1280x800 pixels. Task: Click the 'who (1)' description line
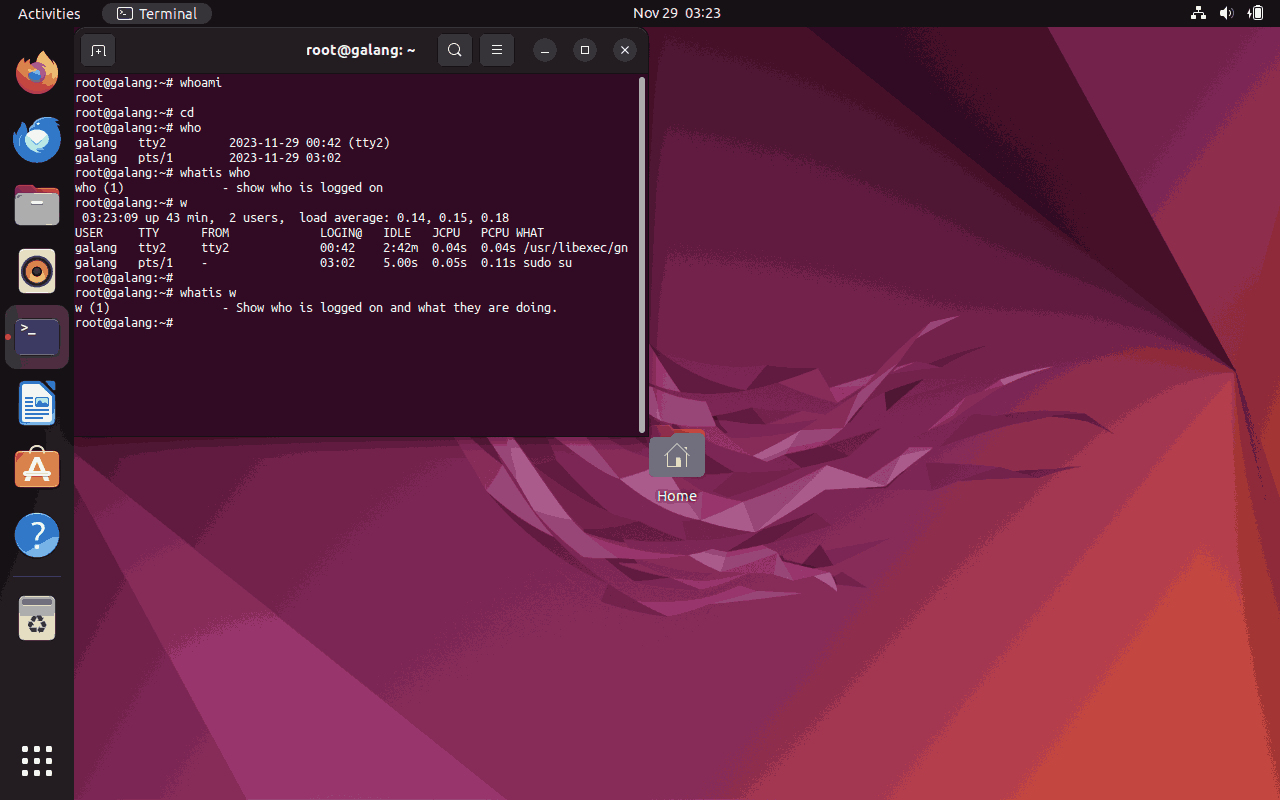[x=229, y=188]
